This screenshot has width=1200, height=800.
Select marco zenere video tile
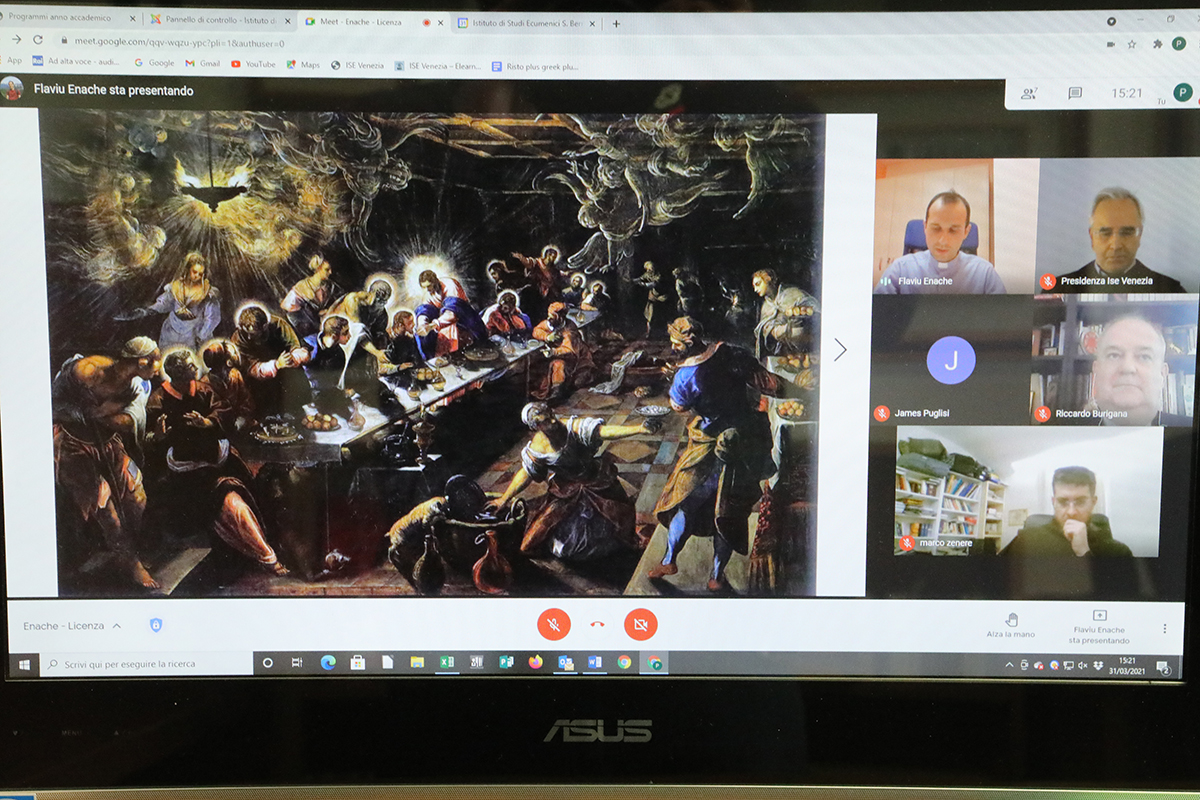click(x=1029, y=492)
